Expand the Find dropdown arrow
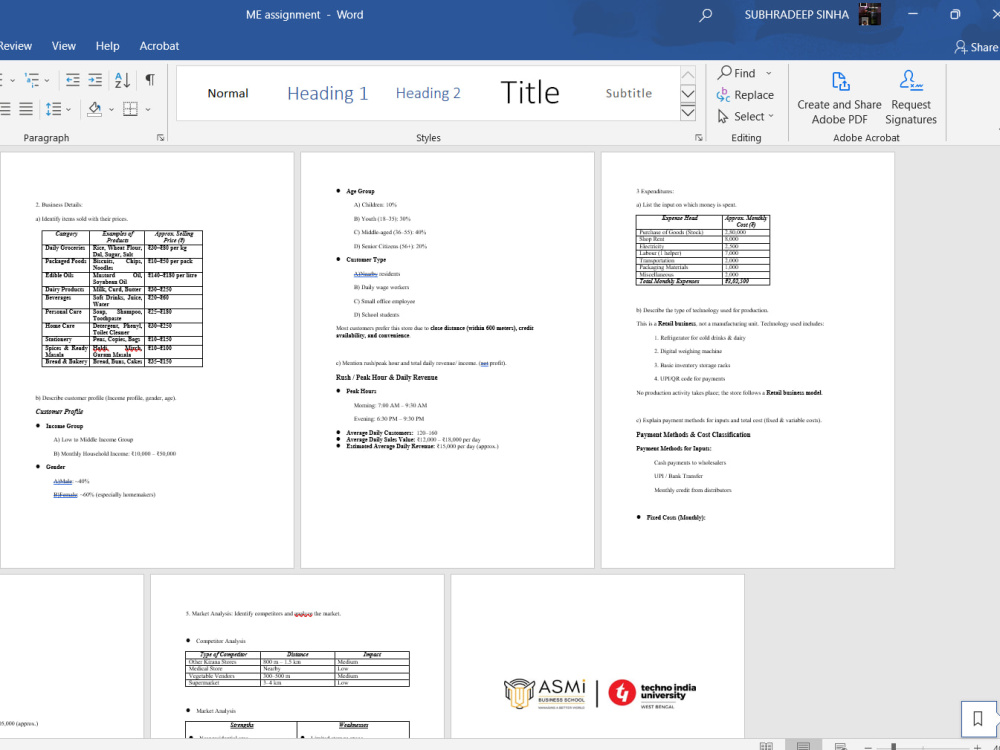 768,73
